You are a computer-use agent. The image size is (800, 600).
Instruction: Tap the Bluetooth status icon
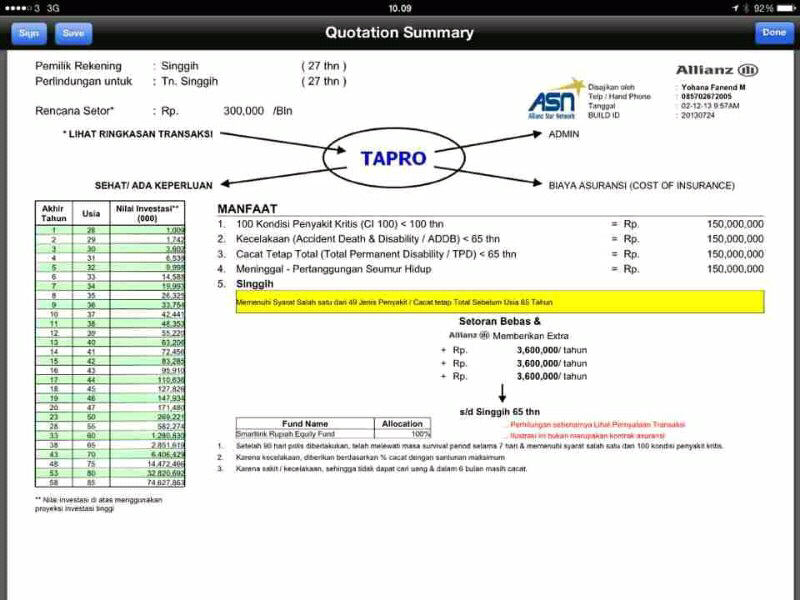pyautogui.click(x=746, y=8)
